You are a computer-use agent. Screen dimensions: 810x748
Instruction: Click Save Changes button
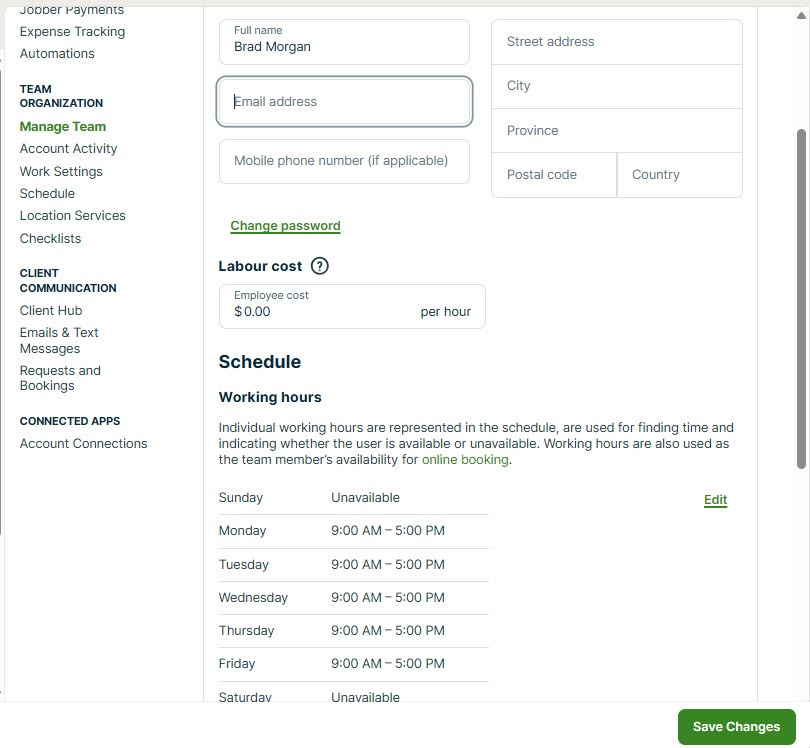pyautogui.click(x=736, y=726)
